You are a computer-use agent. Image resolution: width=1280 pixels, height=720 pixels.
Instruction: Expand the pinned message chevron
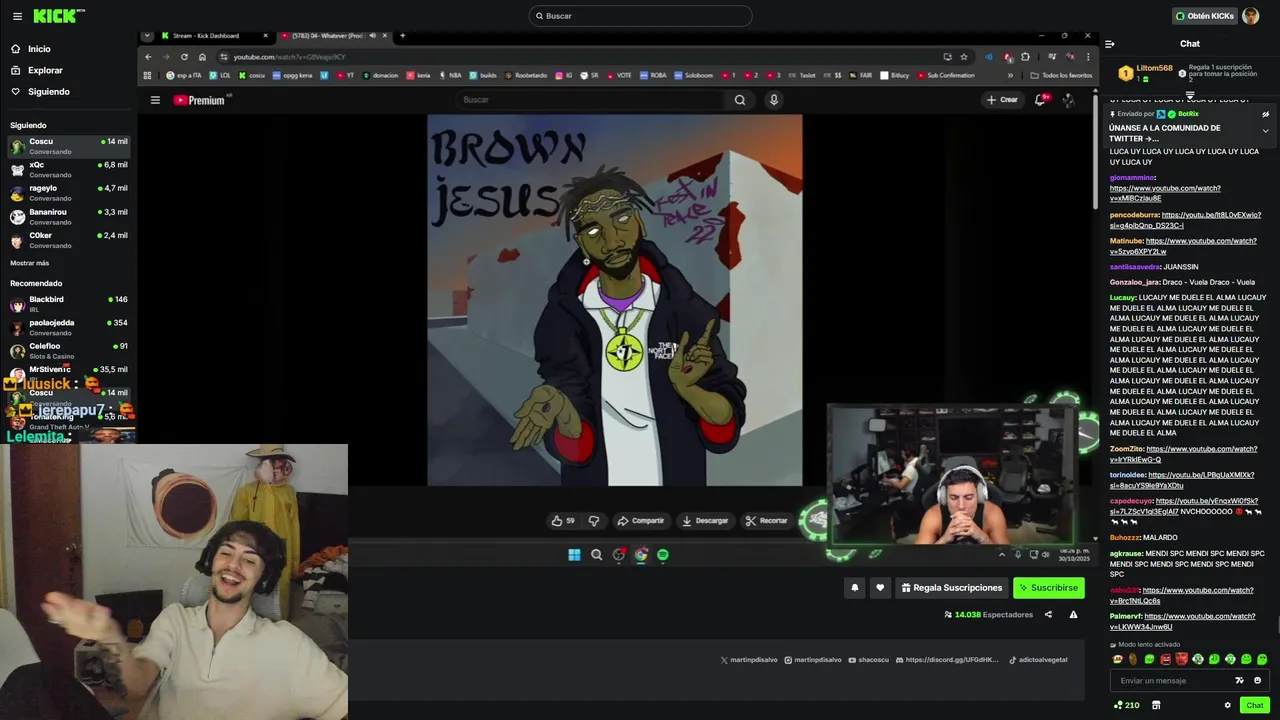tap(1265, 131)
